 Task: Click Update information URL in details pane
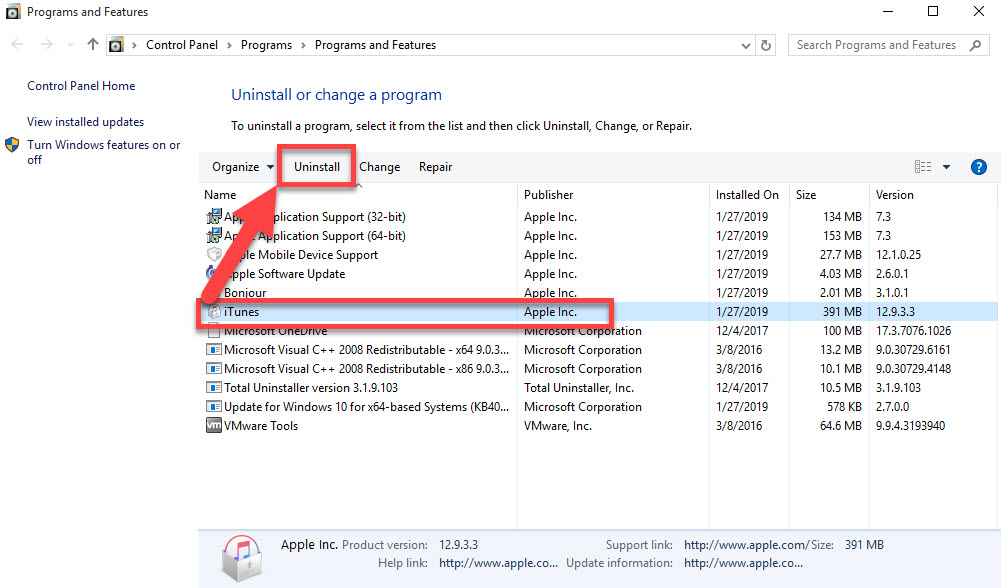tap(743, 563)
